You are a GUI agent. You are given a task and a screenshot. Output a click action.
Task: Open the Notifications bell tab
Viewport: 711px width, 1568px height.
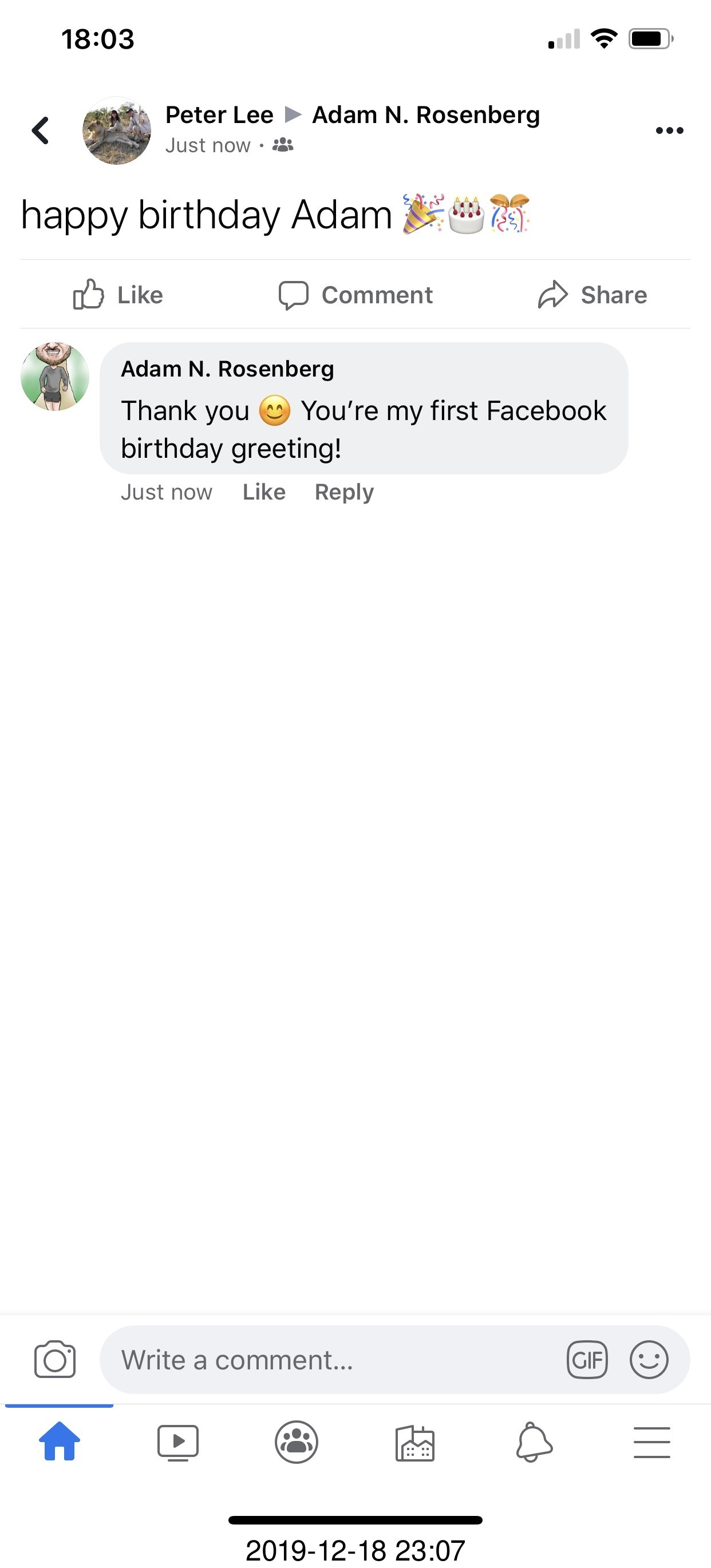[534, 1442]
